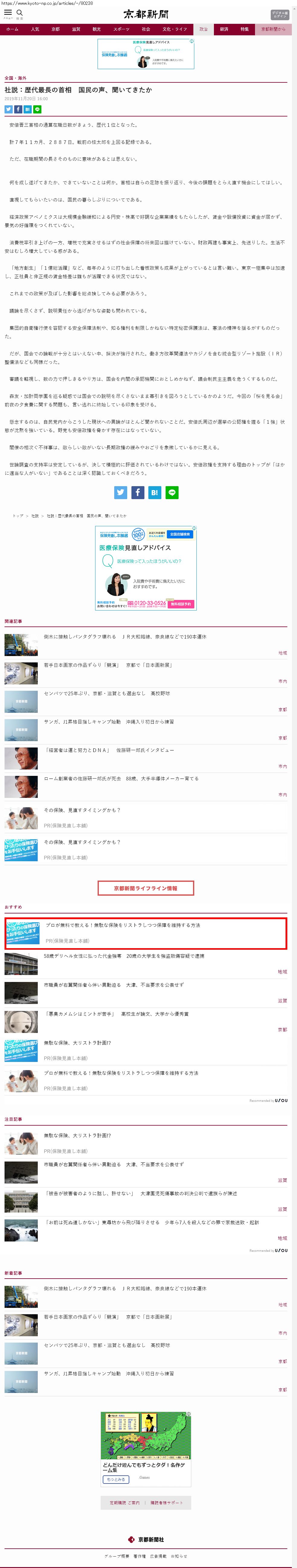Select the スポーツ navigation tab
Screen dimensions: 297x1568
(x=121, y=29)
